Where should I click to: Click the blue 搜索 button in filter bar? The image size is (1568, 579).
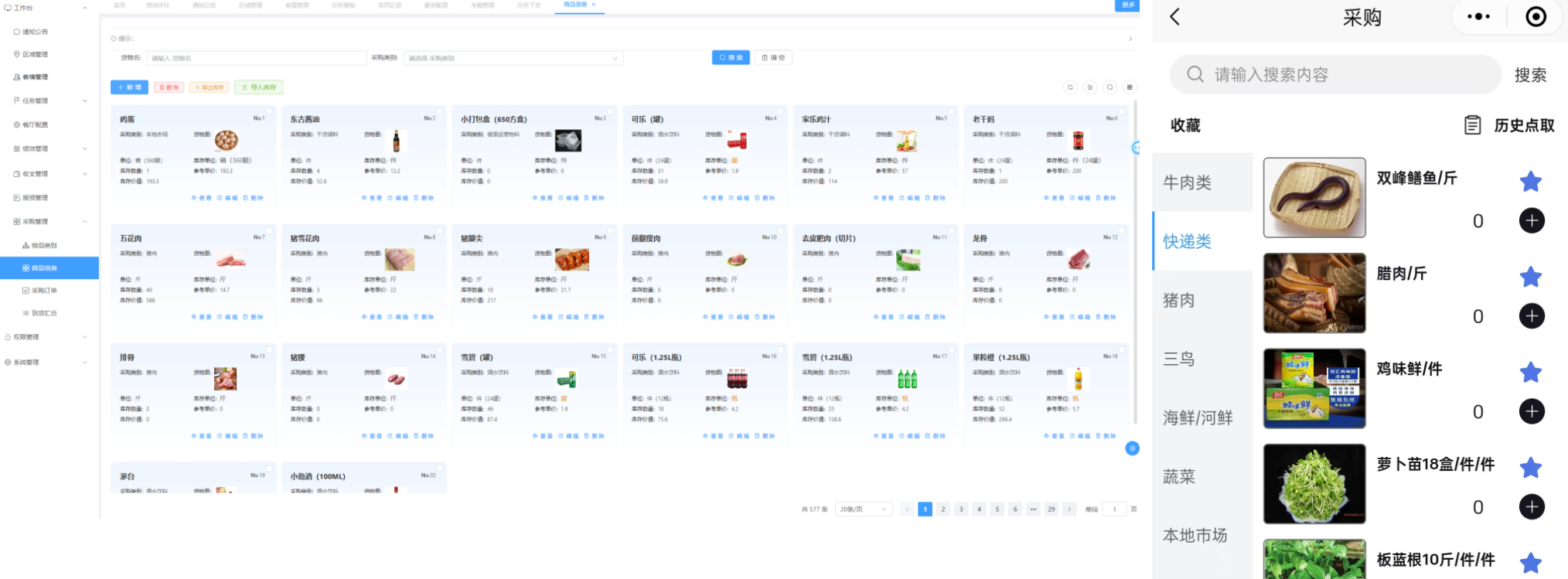click(731, 58)
